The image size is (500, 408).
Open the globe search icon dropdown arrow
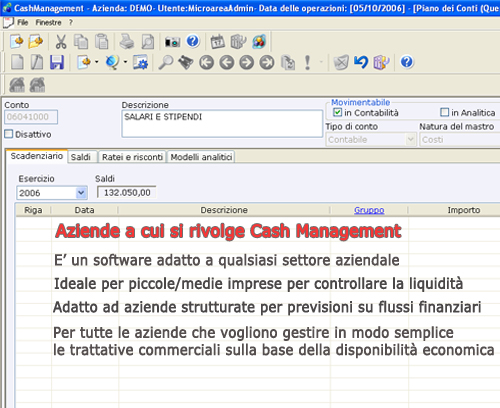125,62
